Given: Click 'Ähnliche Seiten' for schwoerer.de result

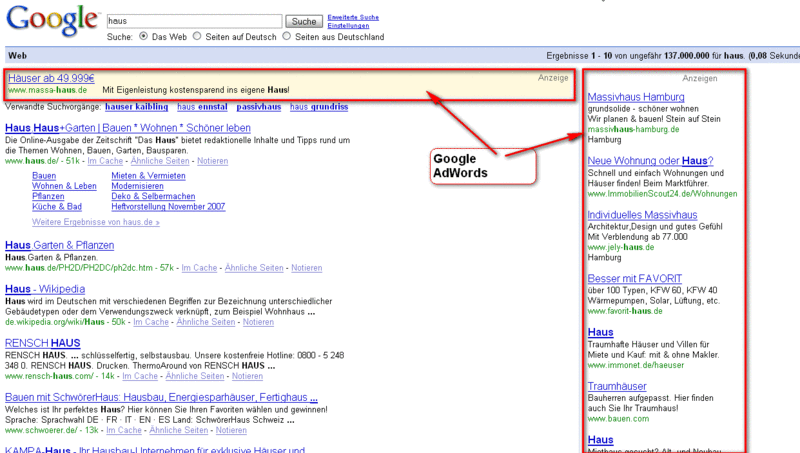Looking at the screenshot, I should click(x=179, y=430).
